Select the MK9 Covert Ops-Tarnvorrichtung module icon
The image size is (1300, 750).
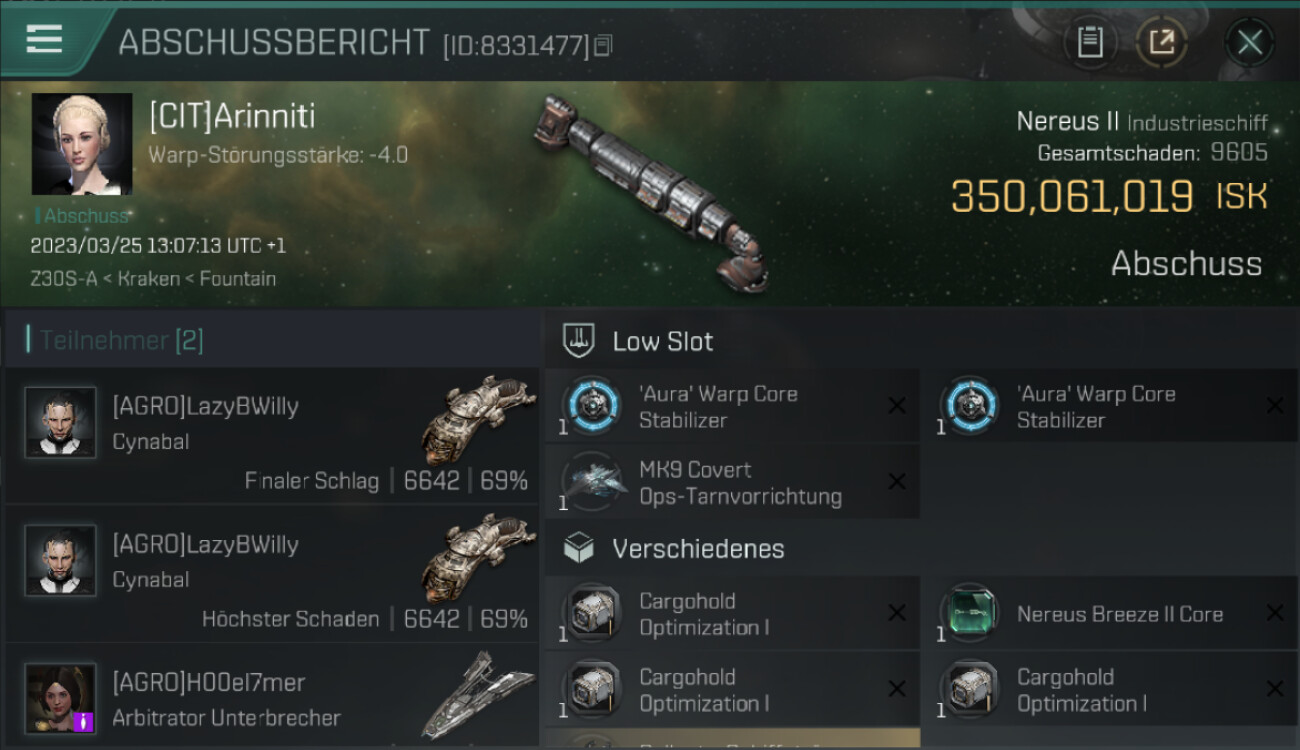(592, 482)
